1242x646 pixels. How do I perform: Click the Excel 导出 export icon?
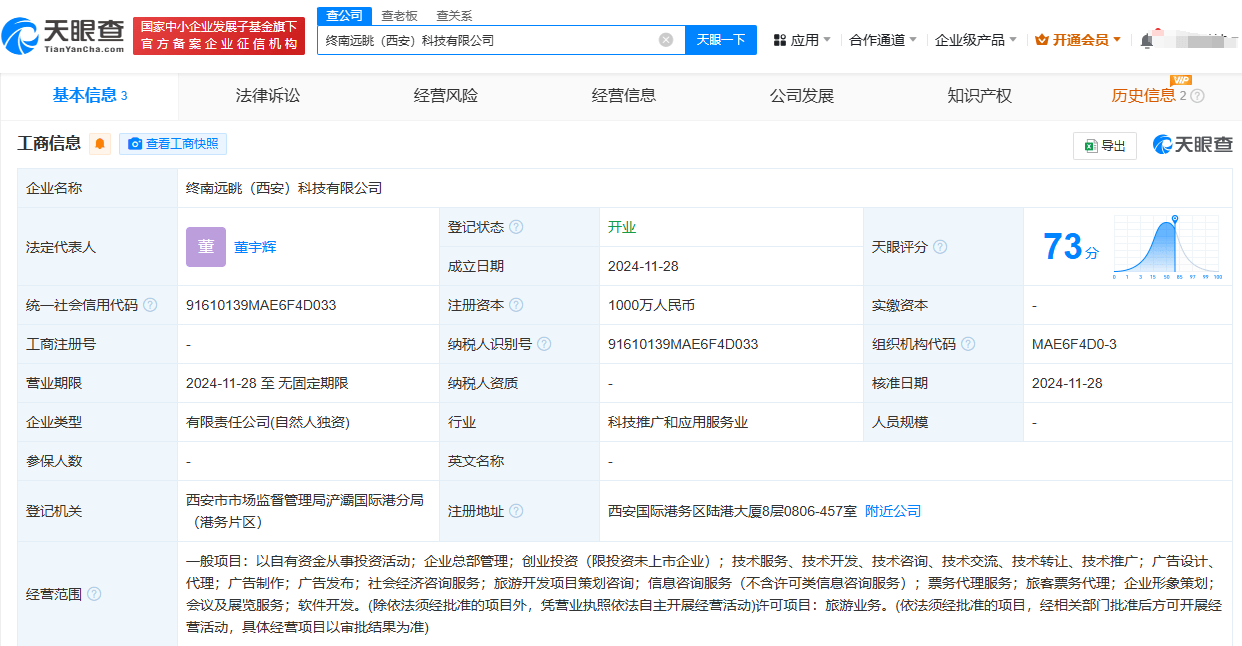coord(1090,145)
